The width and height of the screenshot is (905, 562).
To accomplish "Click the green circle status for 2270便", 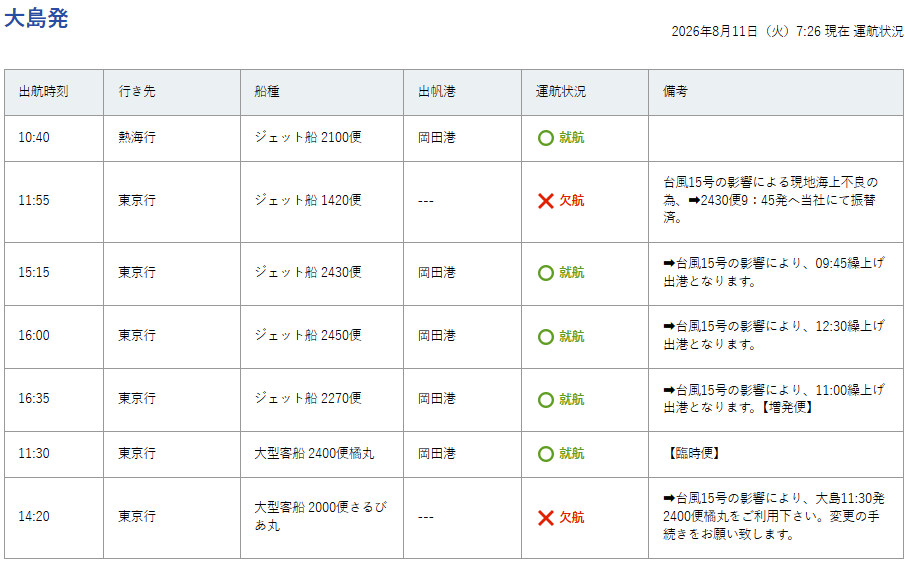I will coord(545,400).
